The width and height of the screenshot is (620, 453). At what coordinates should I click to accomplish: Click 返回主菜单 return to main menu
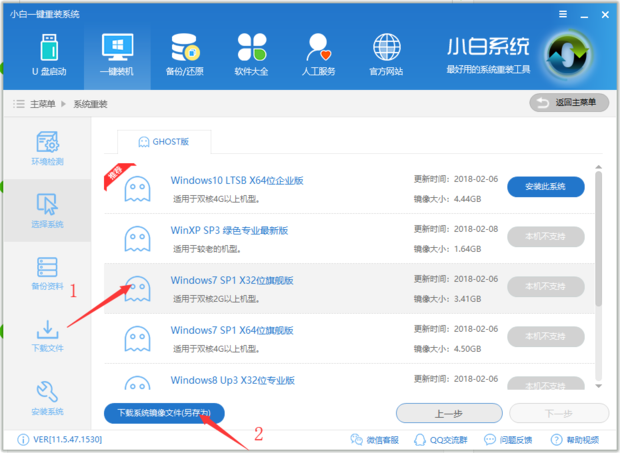pos(568,103)
